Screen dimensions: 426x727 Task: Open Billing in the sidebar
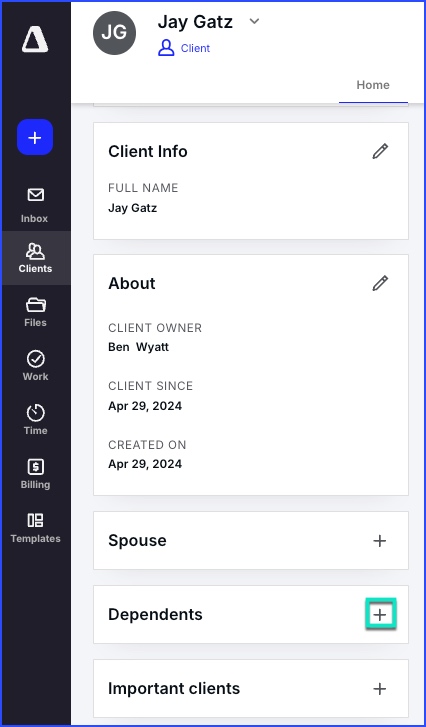[x=35, y=474]
